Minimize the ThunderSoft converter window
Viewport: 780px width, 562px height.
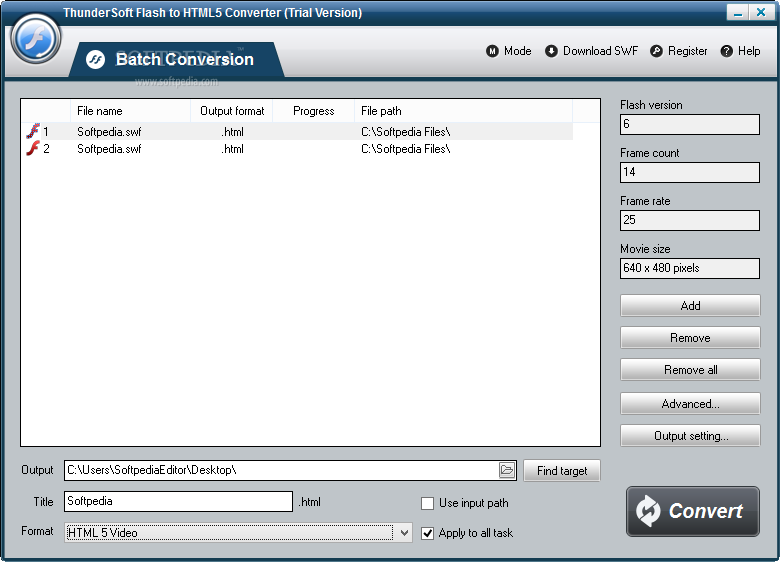[738, 12]
